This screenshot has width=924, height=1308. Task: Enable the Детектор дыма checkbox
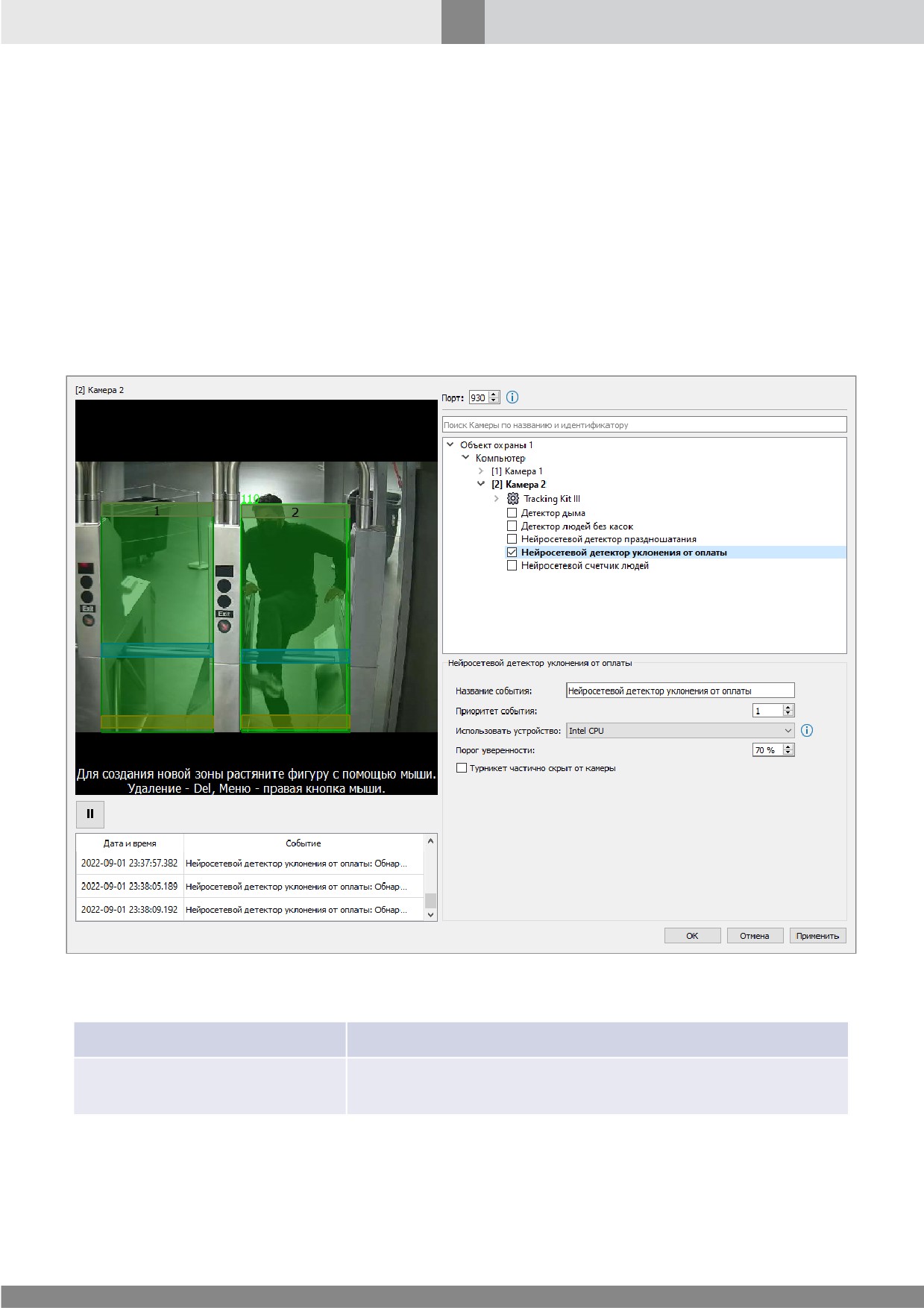click(x=512, y=513)
